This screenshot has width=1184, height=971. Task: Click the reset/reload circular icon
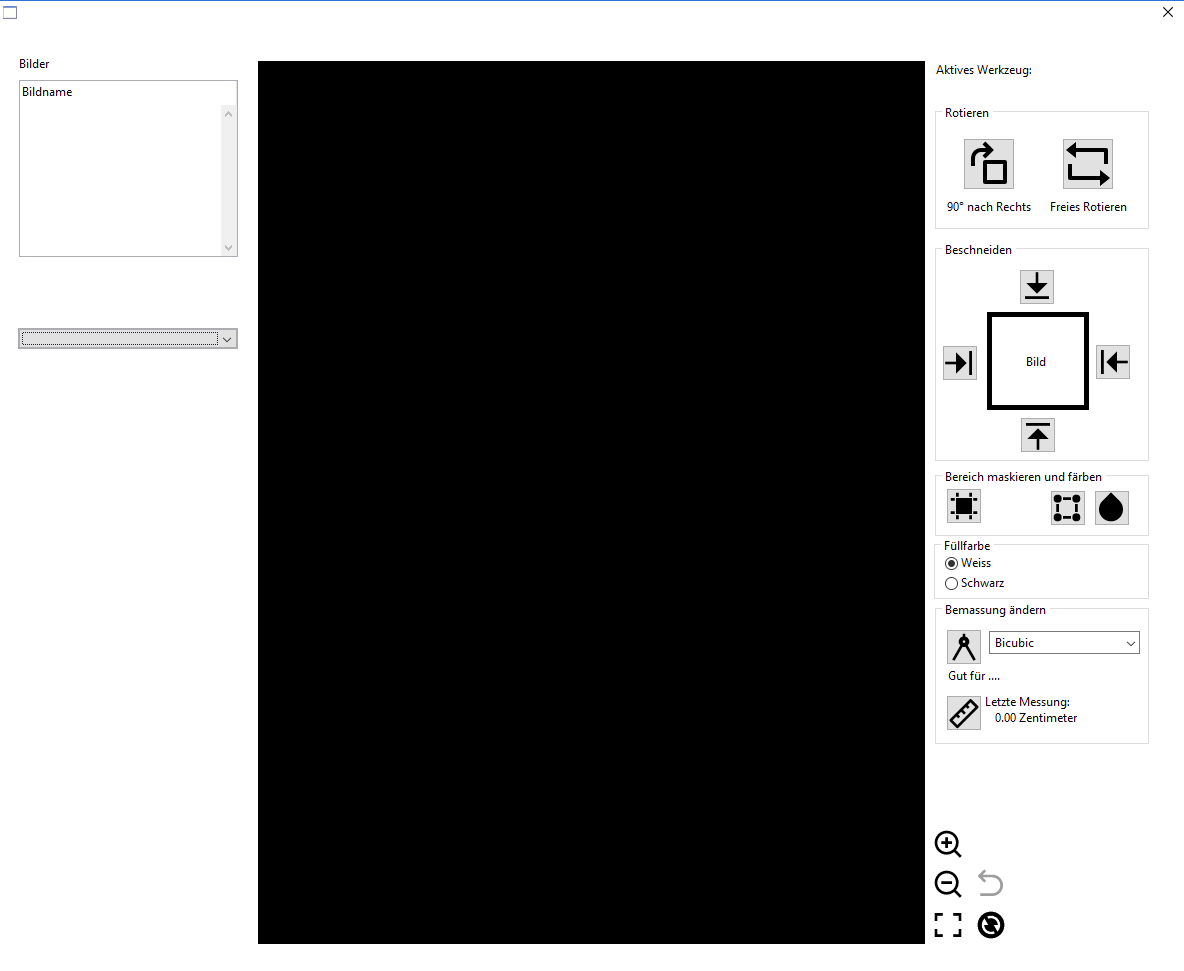coord(990,925)
